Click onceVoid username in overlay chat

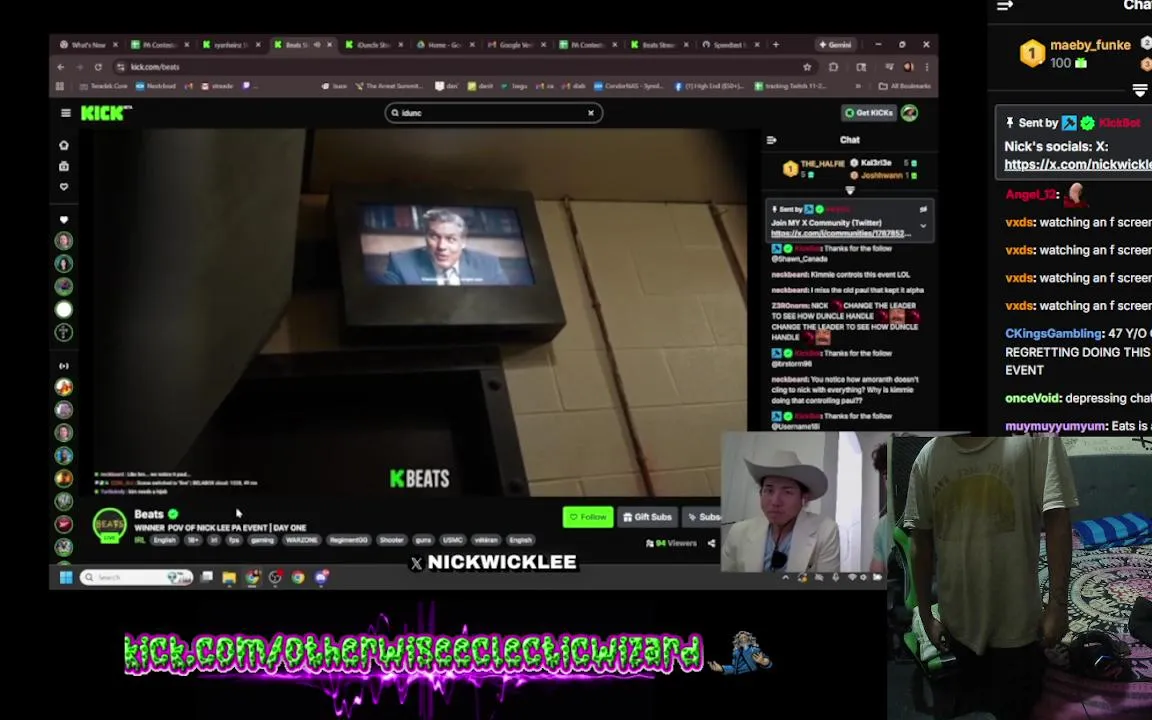pos(1033,398)
